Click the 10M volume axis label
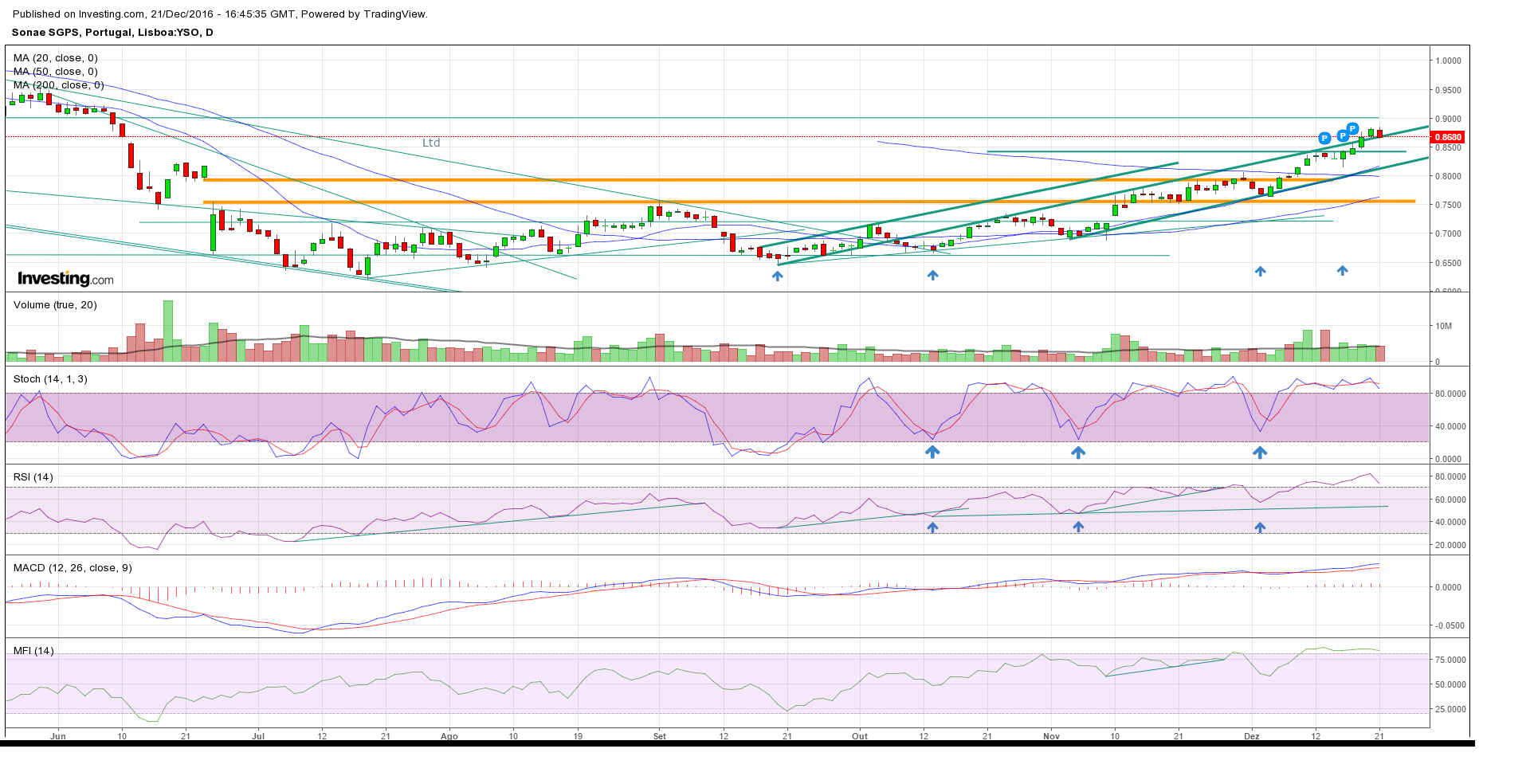1530x784 pixels. click(x=1444, y=326)
